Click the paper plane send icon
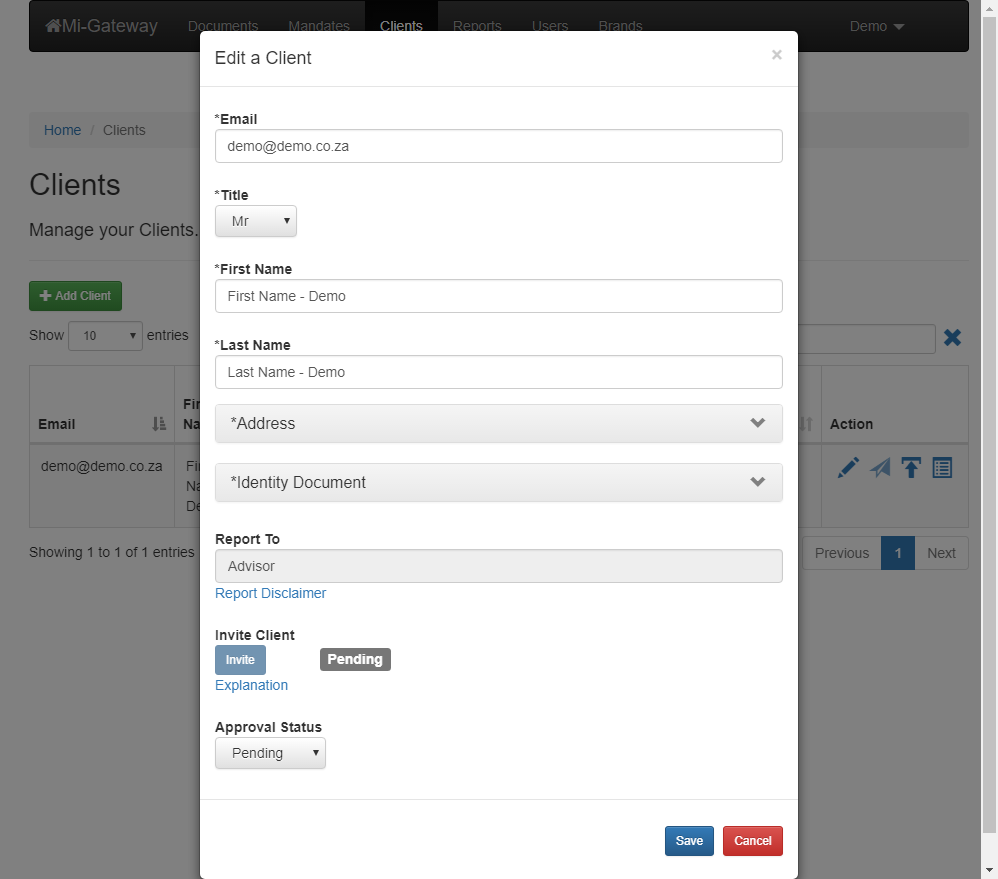The image size is (998, 879). [x=879, y=467]
